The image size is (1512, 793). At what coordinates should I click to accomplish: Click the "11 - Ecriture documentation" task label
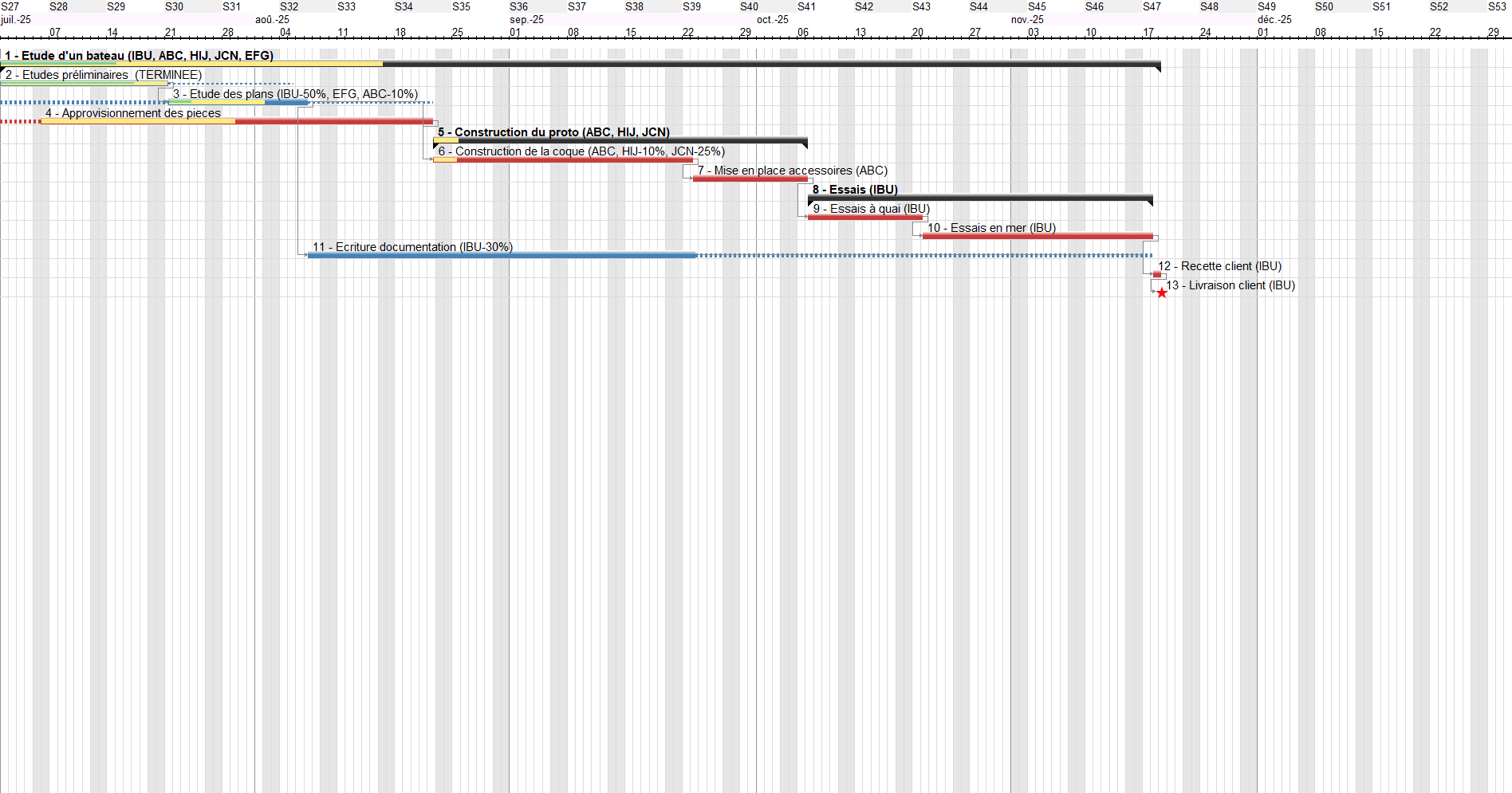coord(412,247)
